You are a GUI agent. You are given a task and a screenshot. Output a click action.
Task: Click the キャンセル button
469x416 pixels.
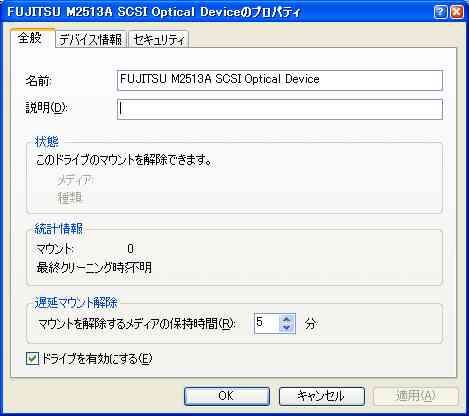tap(321, 396)
